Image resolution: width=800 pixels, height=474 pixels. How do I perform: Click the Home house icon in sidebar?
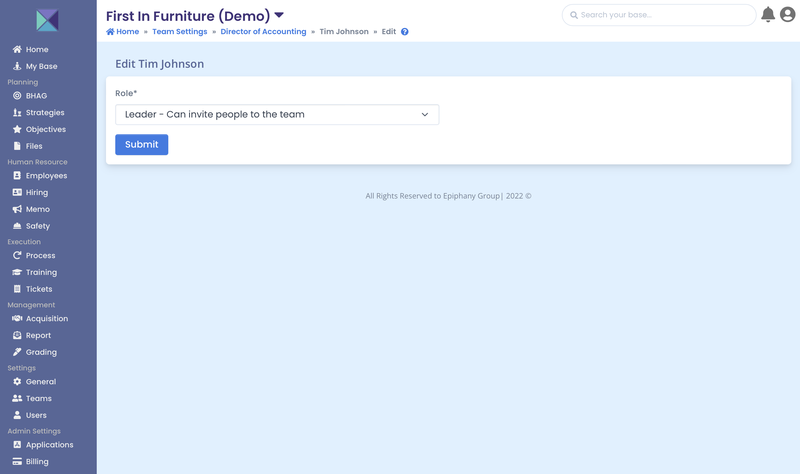[17, 49]
